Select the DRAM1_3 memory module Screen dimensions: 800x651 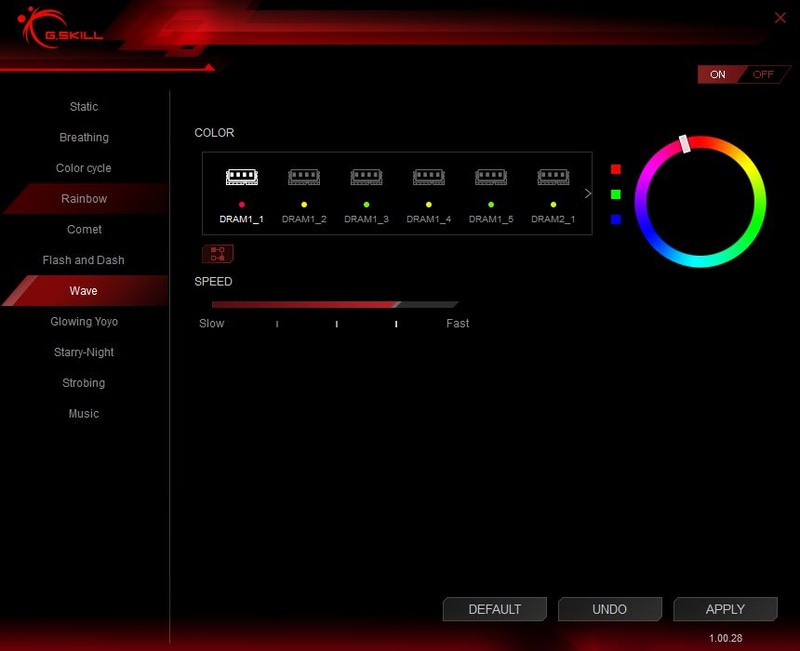point(367,177)
